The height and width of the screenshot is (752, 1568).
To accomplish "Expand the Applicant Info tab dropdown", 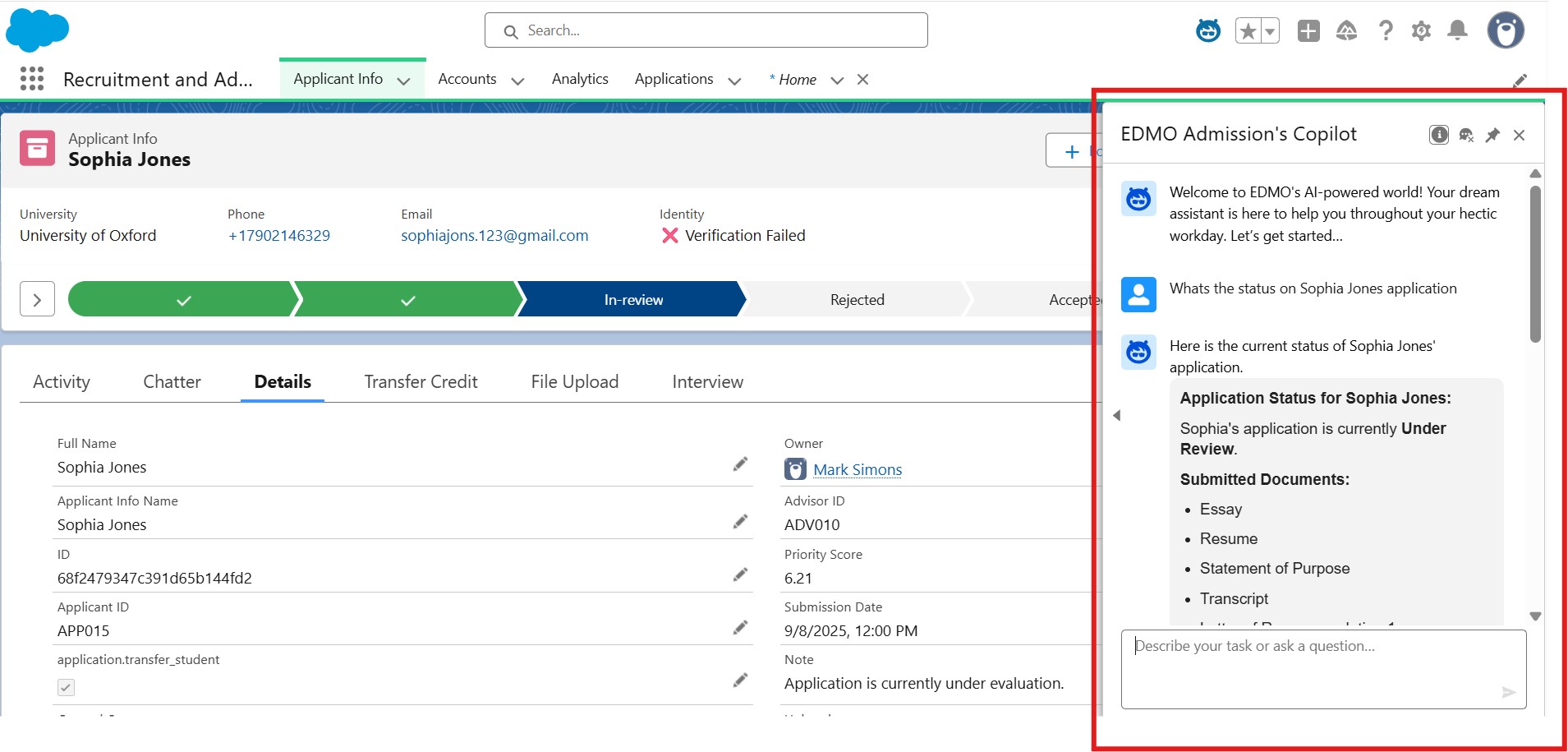I will [404, 81].
